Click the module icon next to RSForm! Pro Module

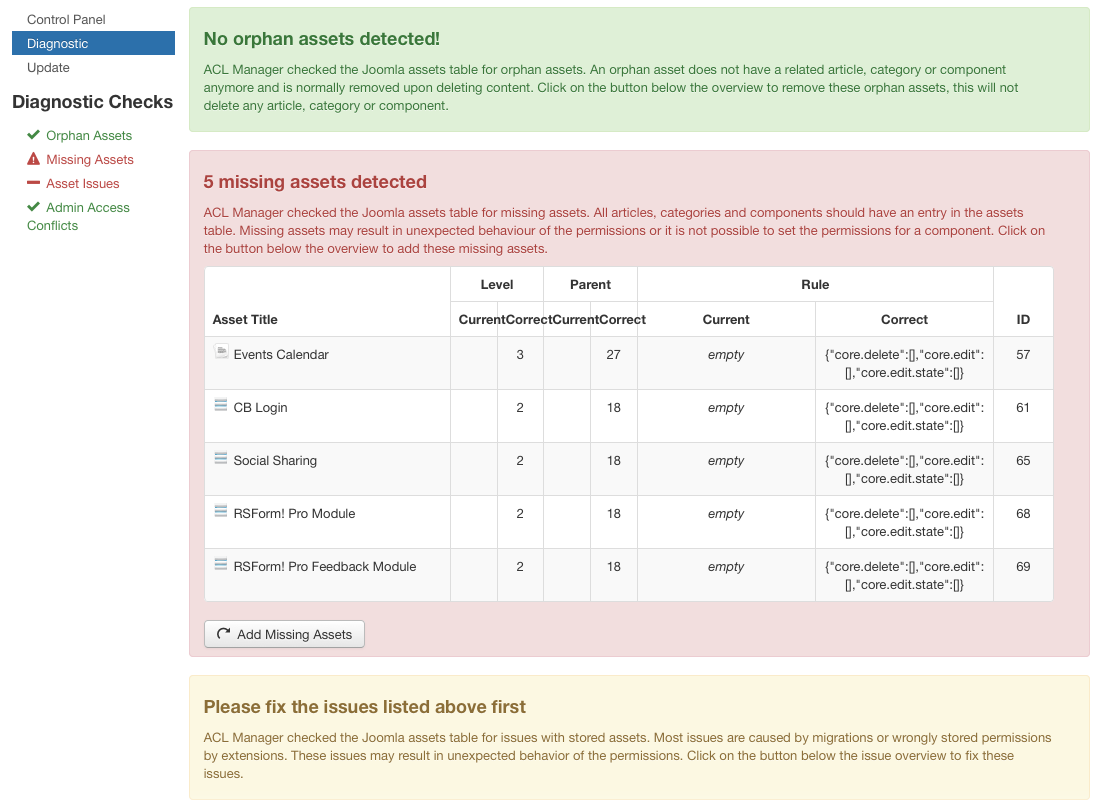pos(221,511)
